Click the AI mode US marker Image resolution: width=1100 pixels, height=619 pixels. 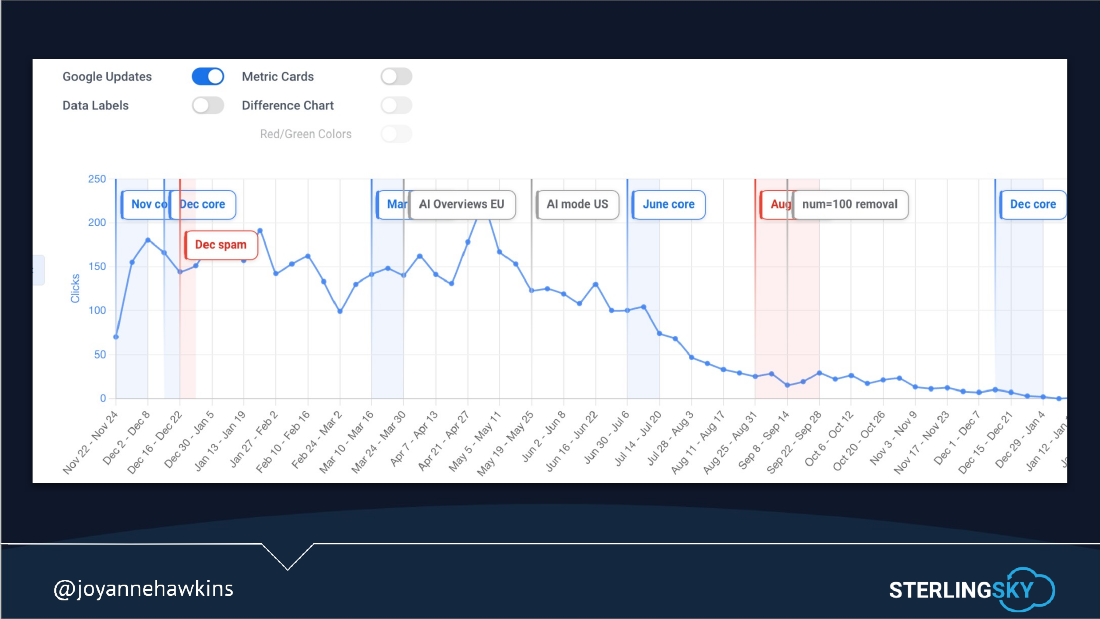pos(577,204)
